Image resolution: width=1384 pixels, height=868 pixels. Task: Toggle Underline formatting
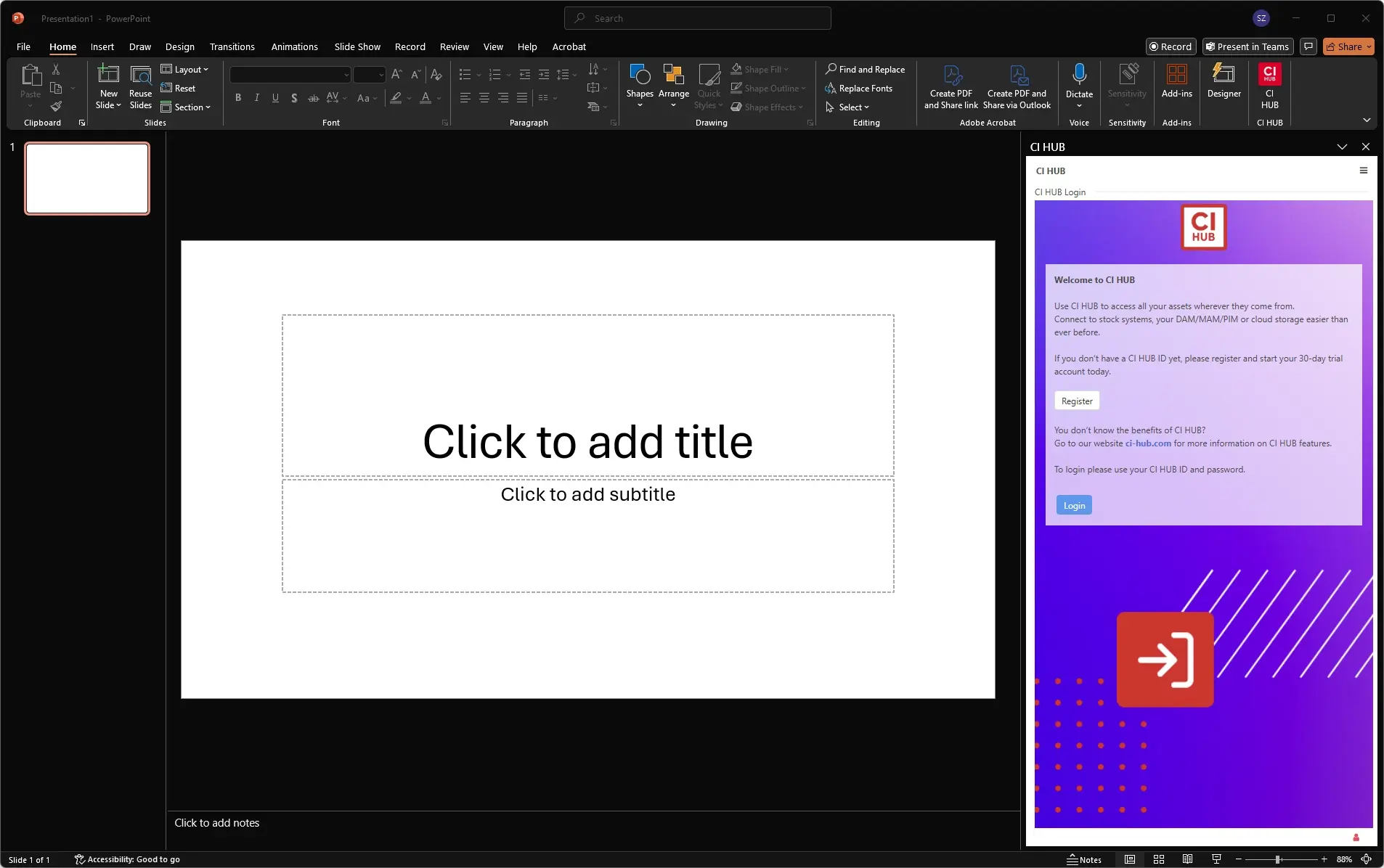click(x=275, y=97)
